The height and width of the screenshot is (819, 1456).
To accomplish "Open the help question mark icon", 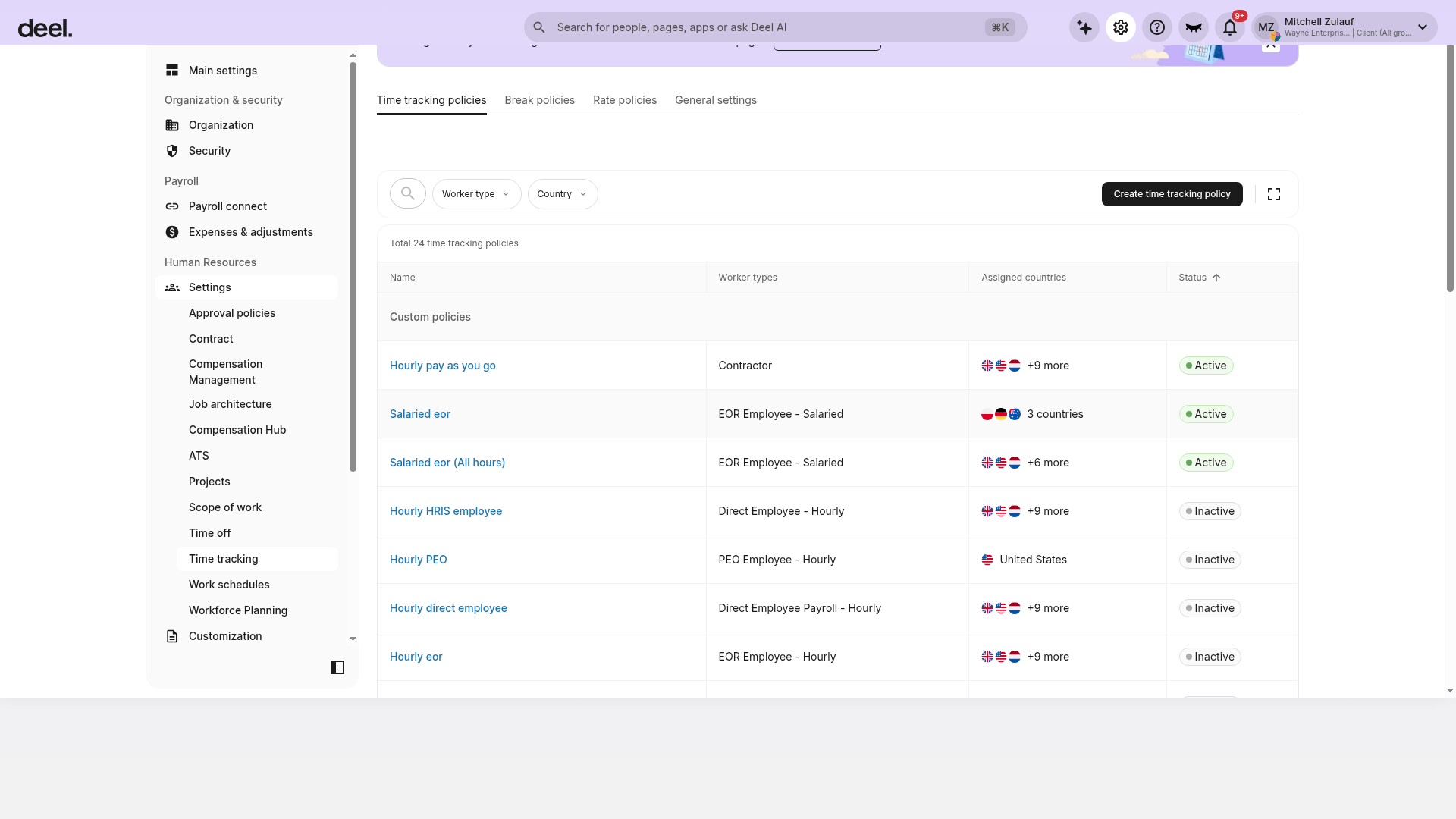I will (x=1157, y=27).
